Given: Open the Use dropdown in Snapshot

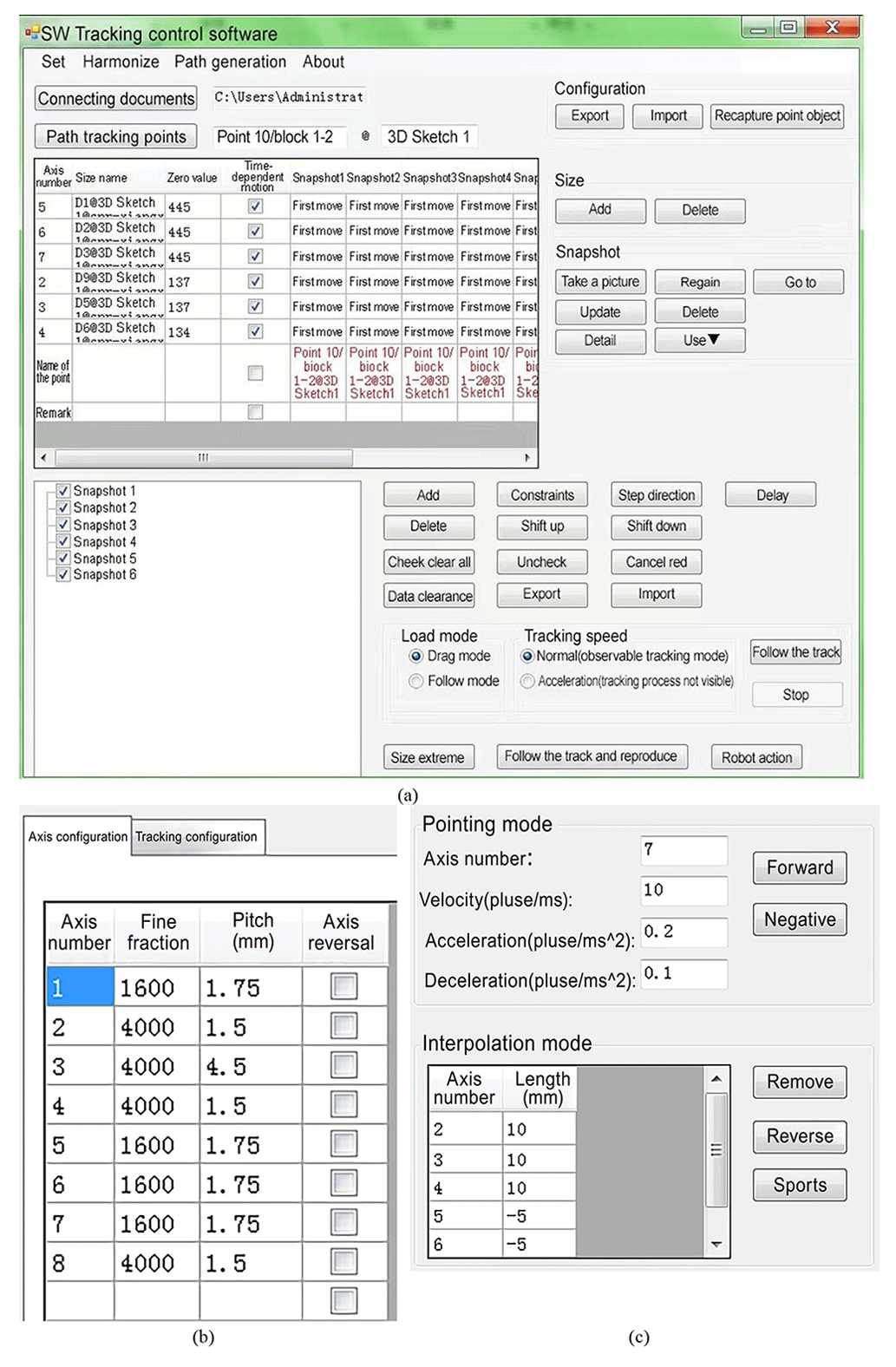Looking at the screenshot, I should 700,340.
